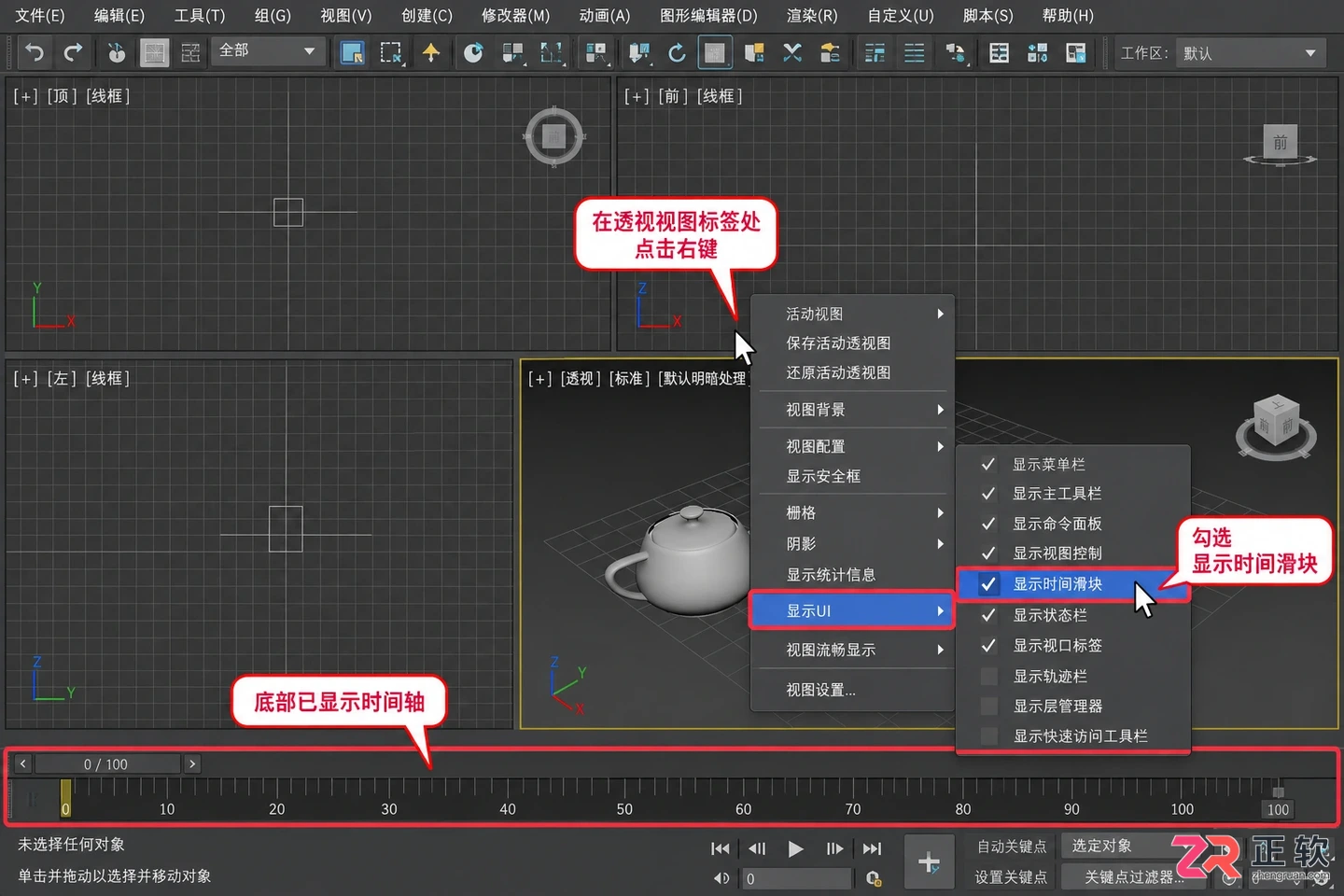
Task: Select the blue Select Object tool icon
Action: pyautogui.click(x=352, y=52)
